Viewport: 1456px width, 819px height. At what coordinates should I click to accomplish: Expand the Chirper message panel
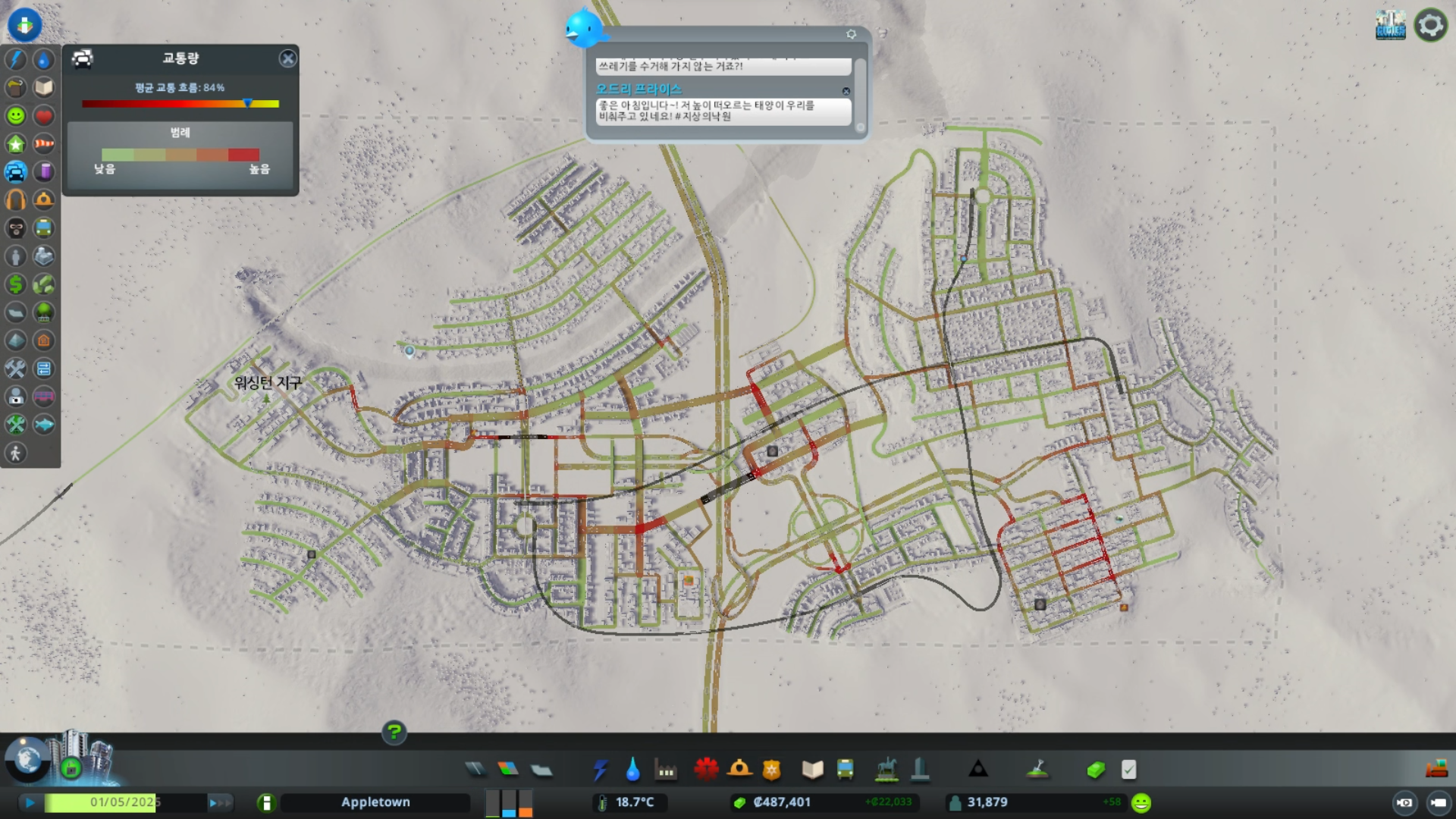583,29
